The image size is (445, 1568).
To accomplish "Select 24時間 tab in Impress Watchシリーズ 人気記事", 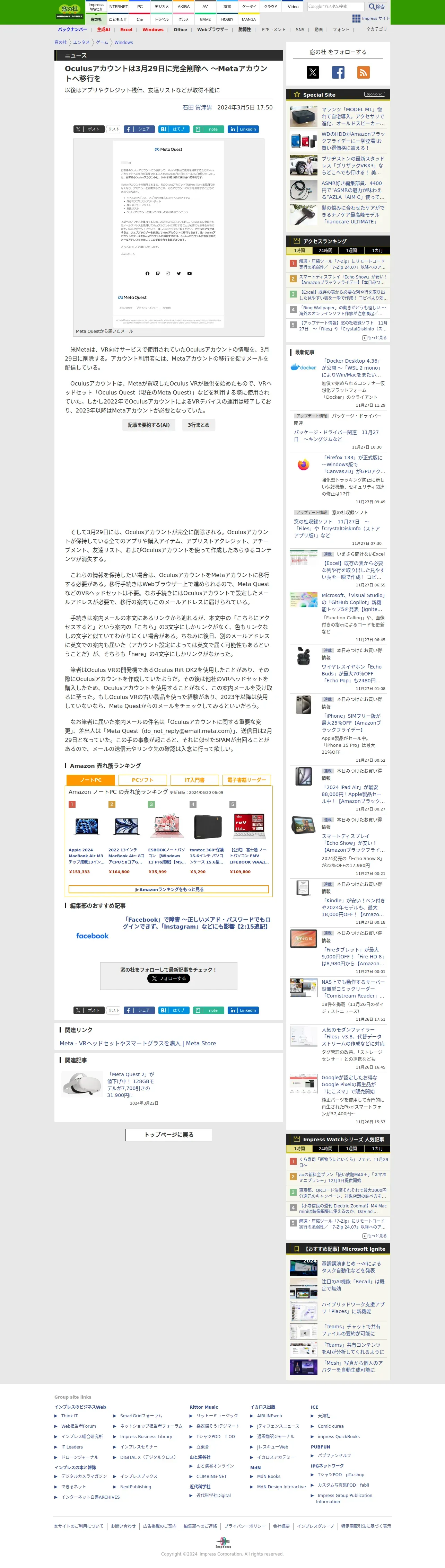I will pyautogui.click(x=326, y=1149).
